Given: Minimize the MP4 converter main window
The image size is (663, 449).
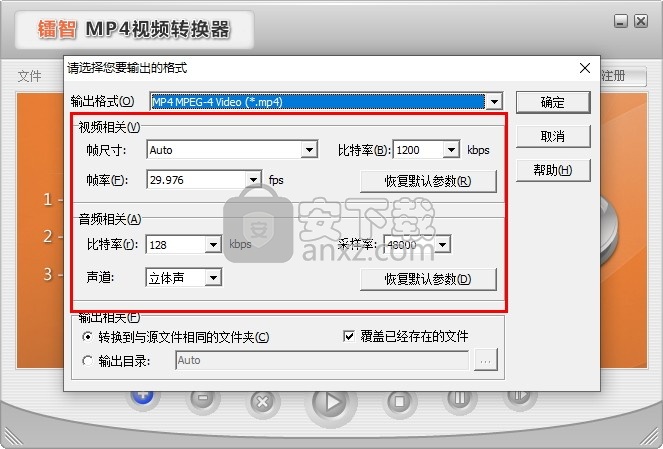Looking at the screenshot, I should (x=620, y=21).
